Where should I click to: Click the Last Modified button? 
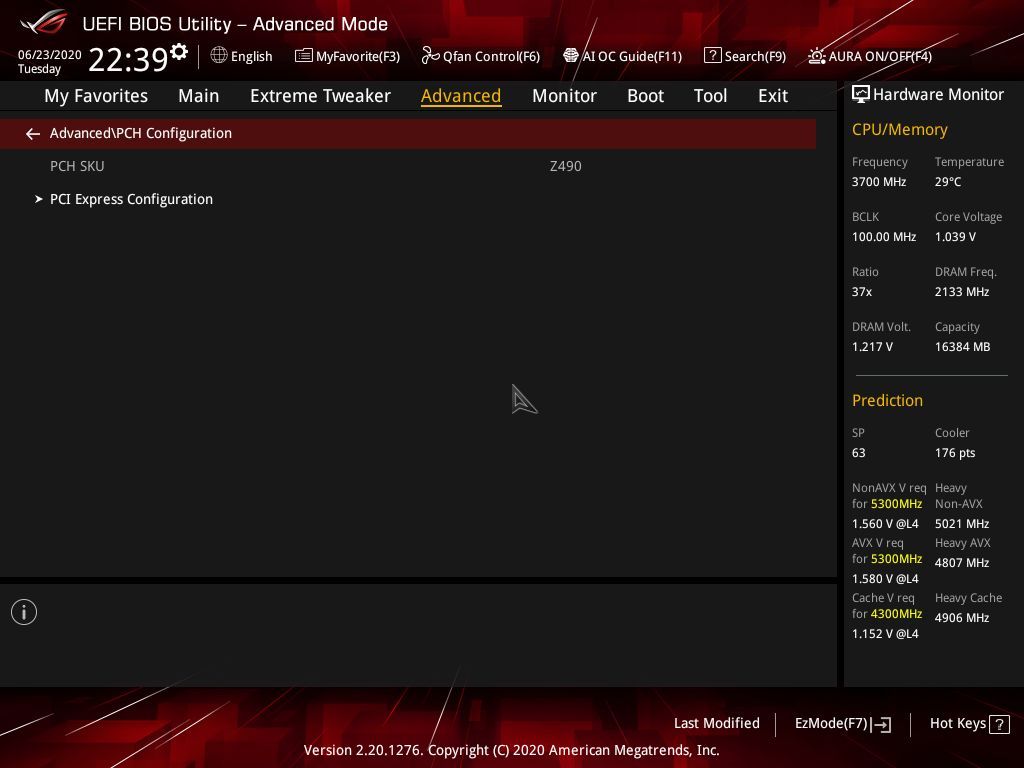[716, 724]
